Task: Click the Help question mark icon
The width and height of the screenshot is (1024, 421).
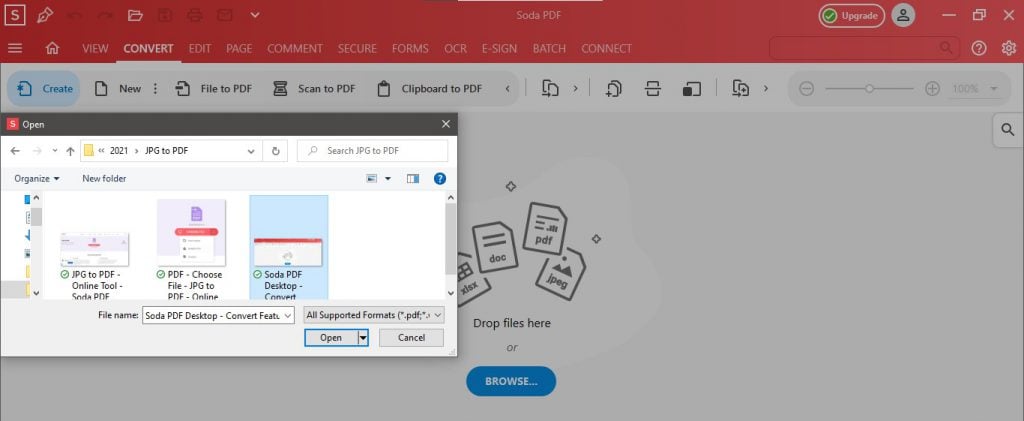Action: [x=978, y=48]
